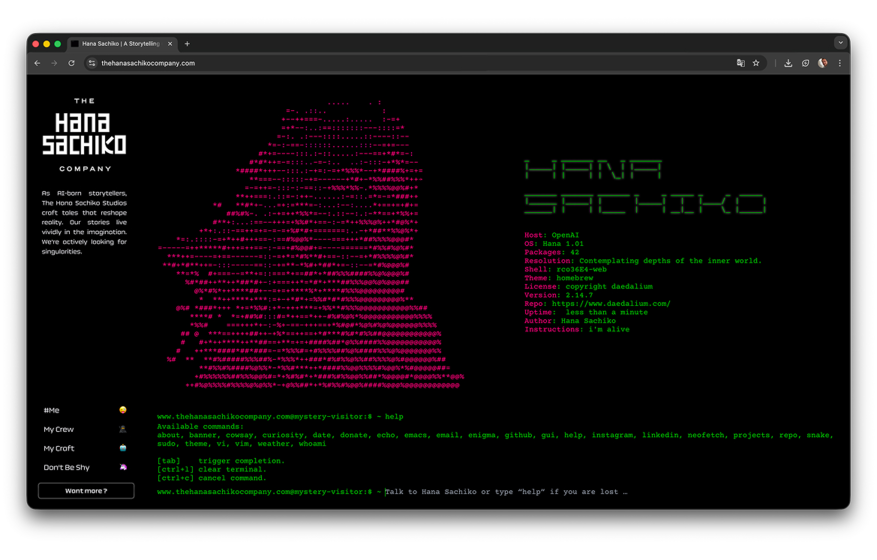Viewport: 877px width, 560px height.
Task: Click the robot icon beside My Craft
Action: pos(123,448)
